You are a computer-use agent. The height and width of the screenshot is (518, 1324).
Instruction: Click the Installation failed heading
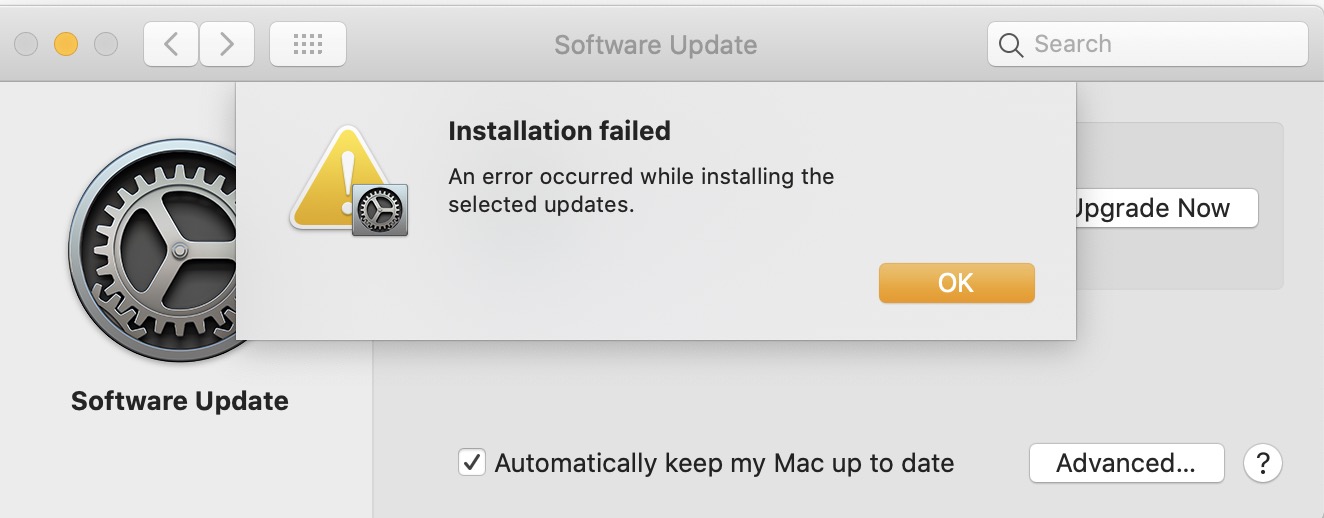pyautogui.click(x=559, y=131)
